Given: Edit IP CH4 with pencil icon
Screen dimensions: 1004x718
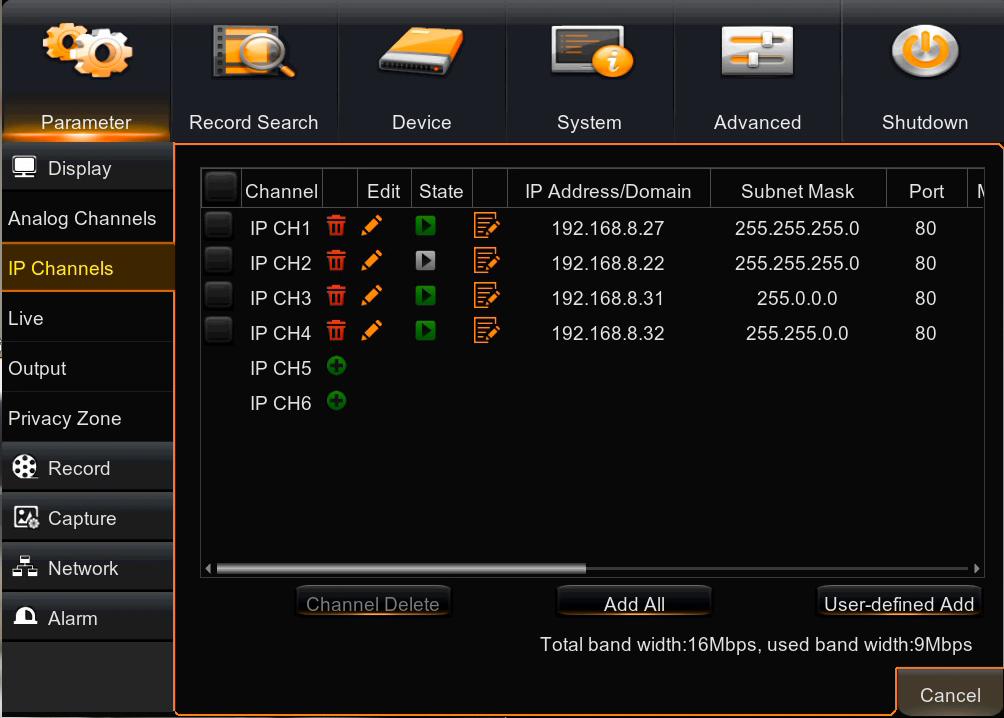Looking at the screenshot, I should (371, 330).
